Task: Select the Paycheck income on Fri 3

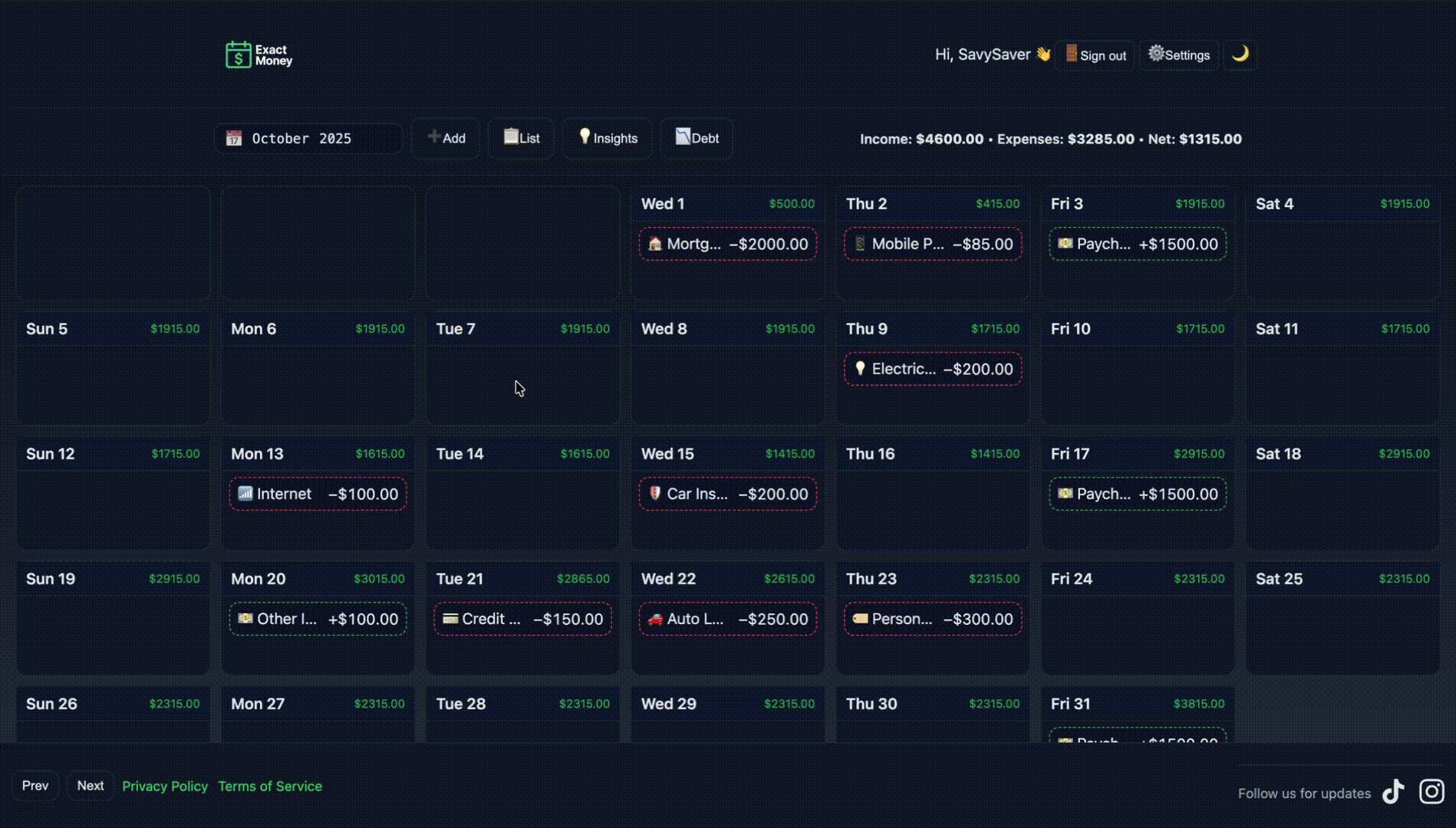Action: click(1138, 244)
